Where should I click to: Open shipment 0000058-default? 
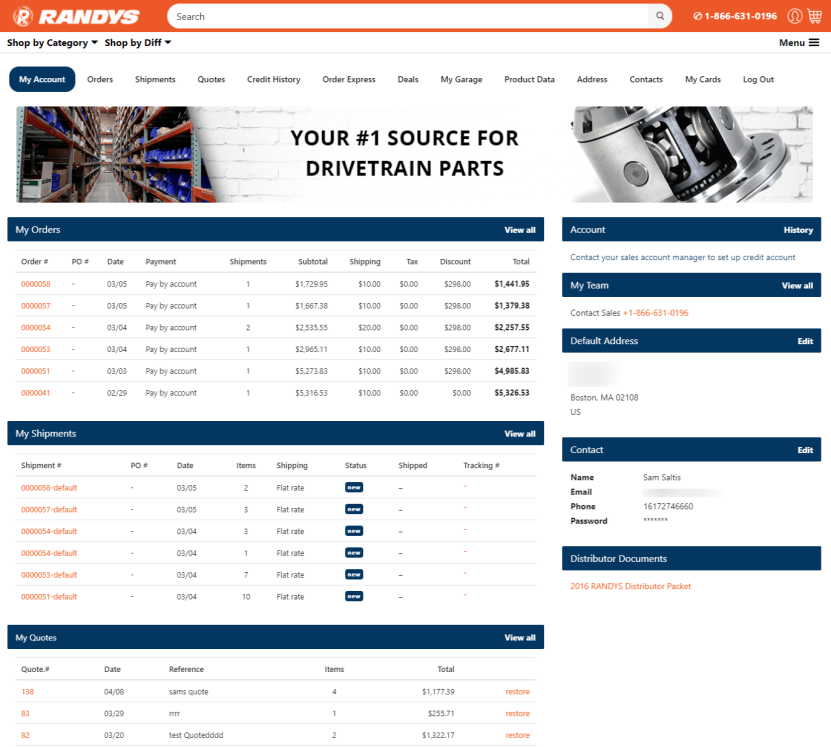pyautogui.click(x=49, y=487)
